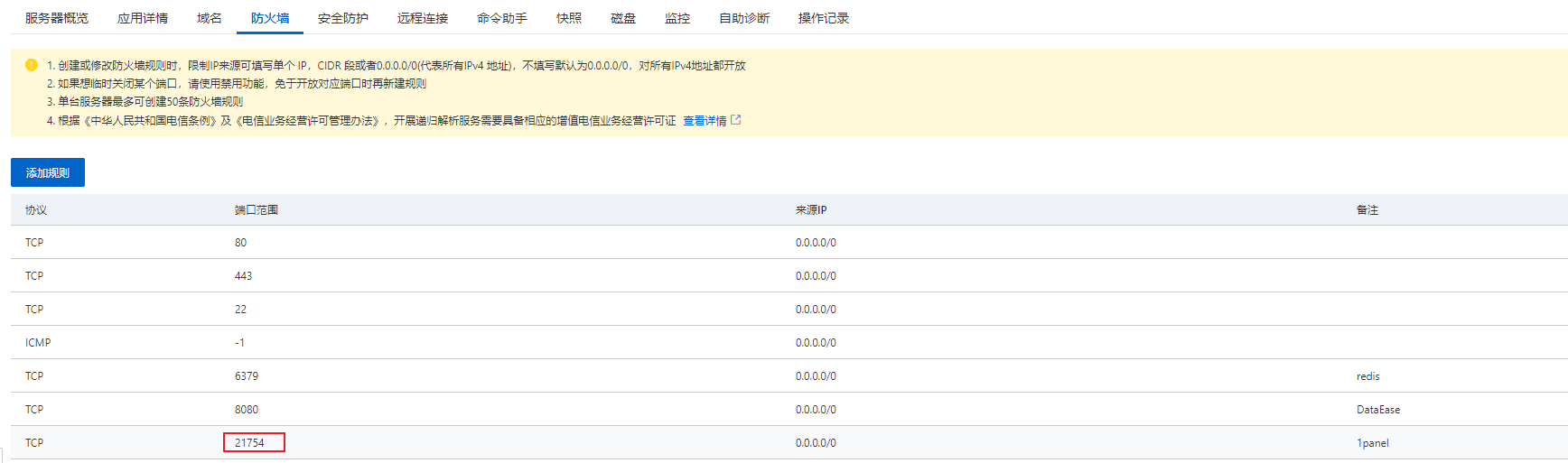Click the DataEase note in port 8080 row

point(1377,410)
